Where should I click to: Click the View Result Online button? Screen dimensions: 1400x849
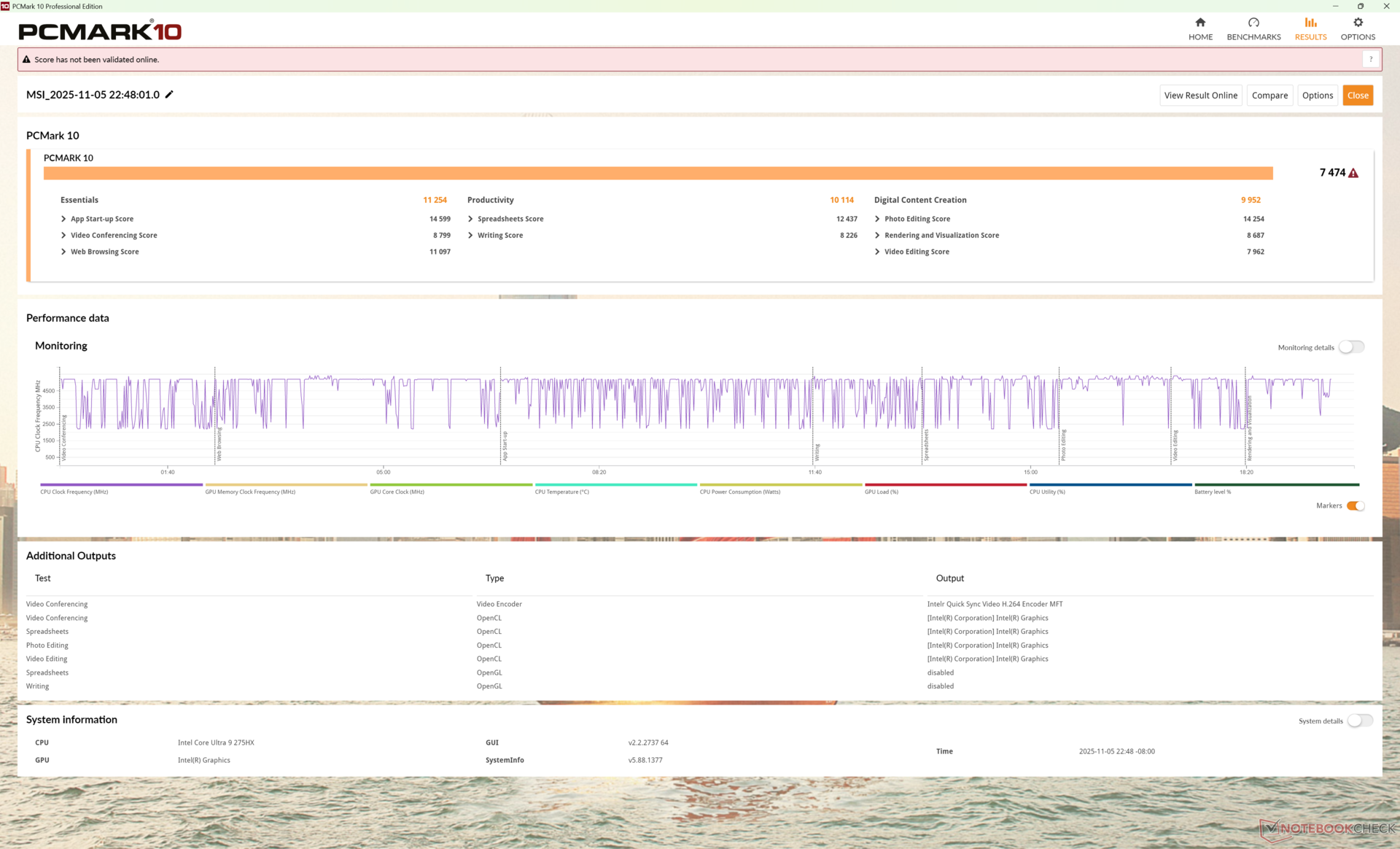coord(1200,96)
